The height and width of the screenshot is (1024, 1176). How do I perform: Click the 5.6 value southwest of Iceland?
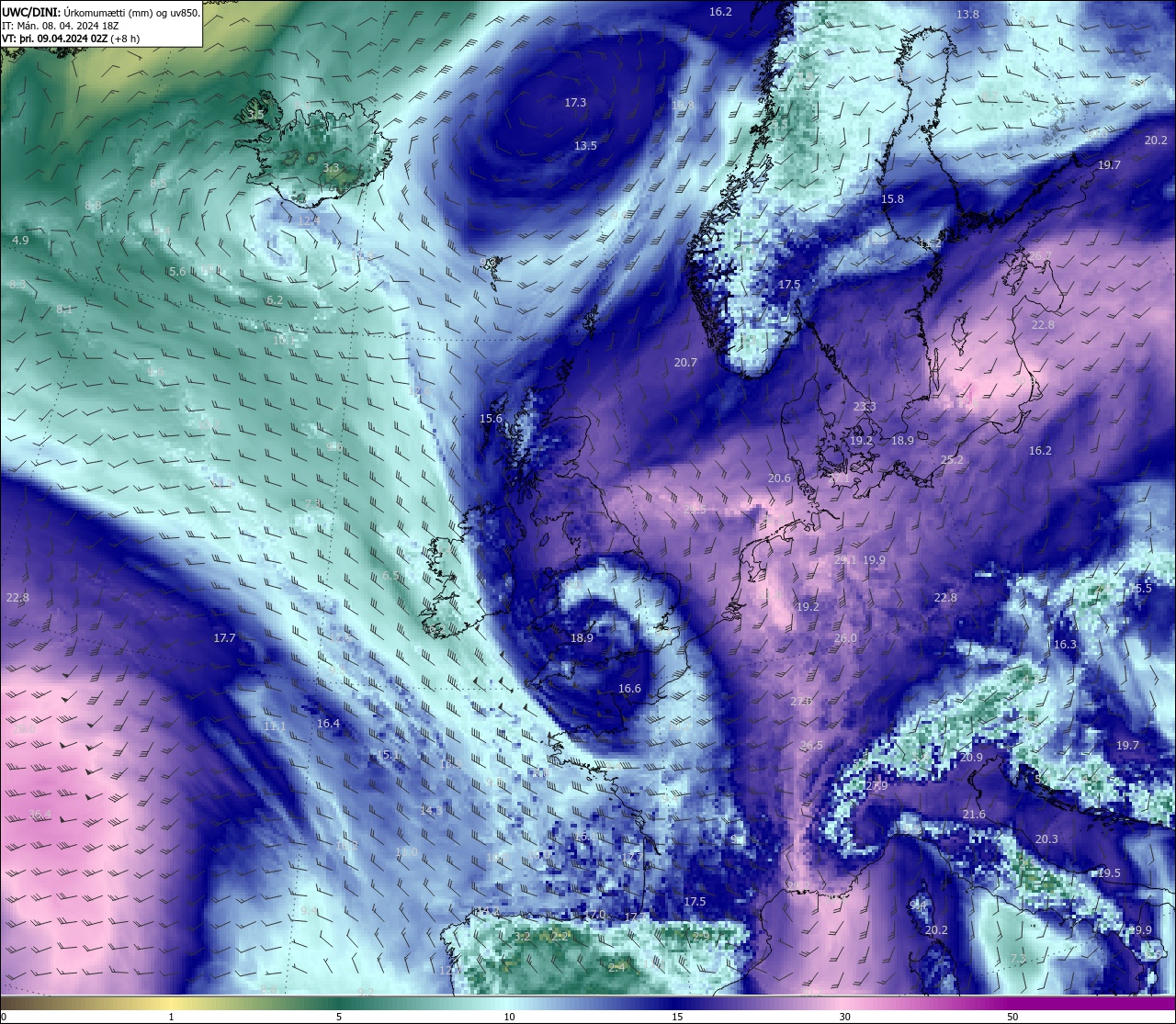(178, 272)
